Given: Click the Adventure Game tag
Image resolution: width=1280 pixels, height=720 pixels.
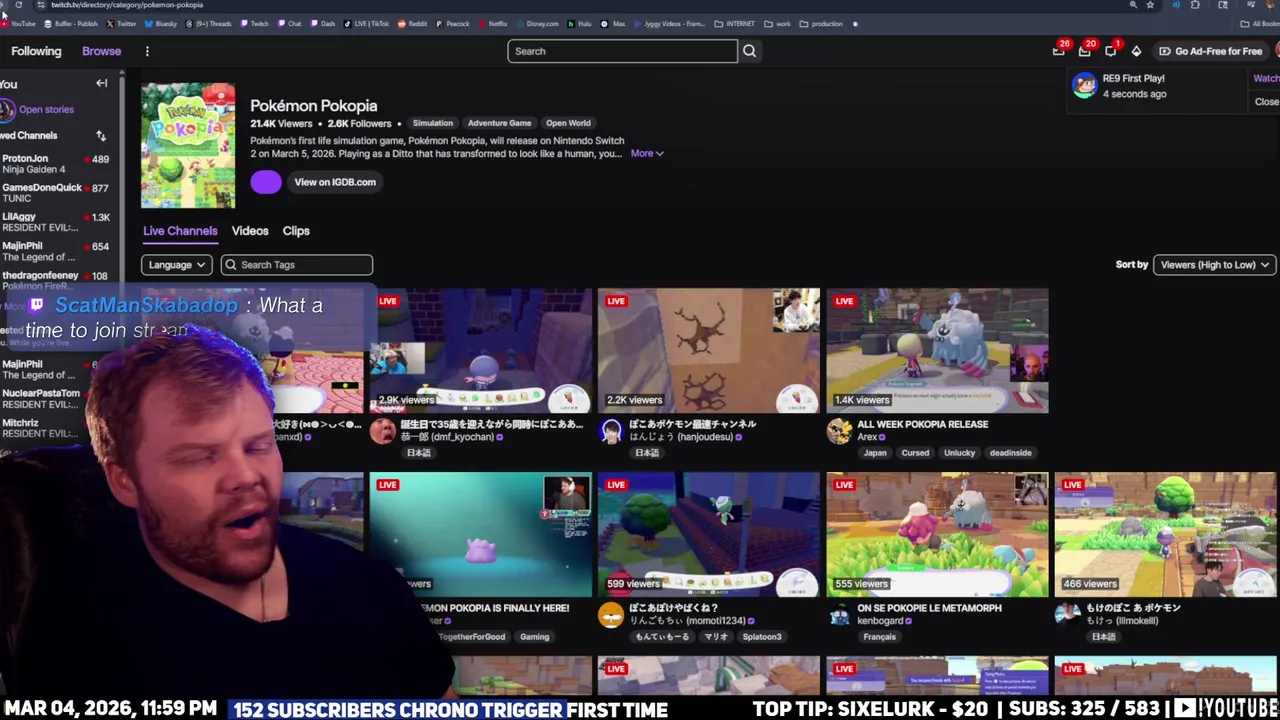Looking at the screenshot, I should coord(499,123).
